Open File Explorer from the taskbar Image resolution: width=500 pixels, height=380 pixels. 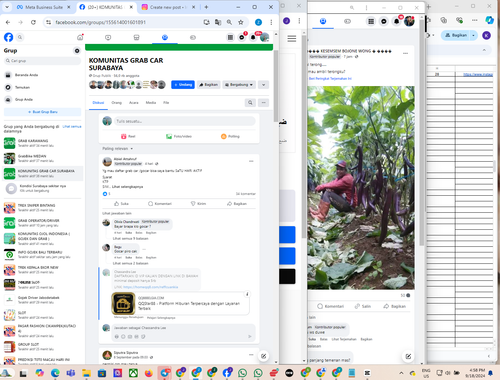[86, 373]
